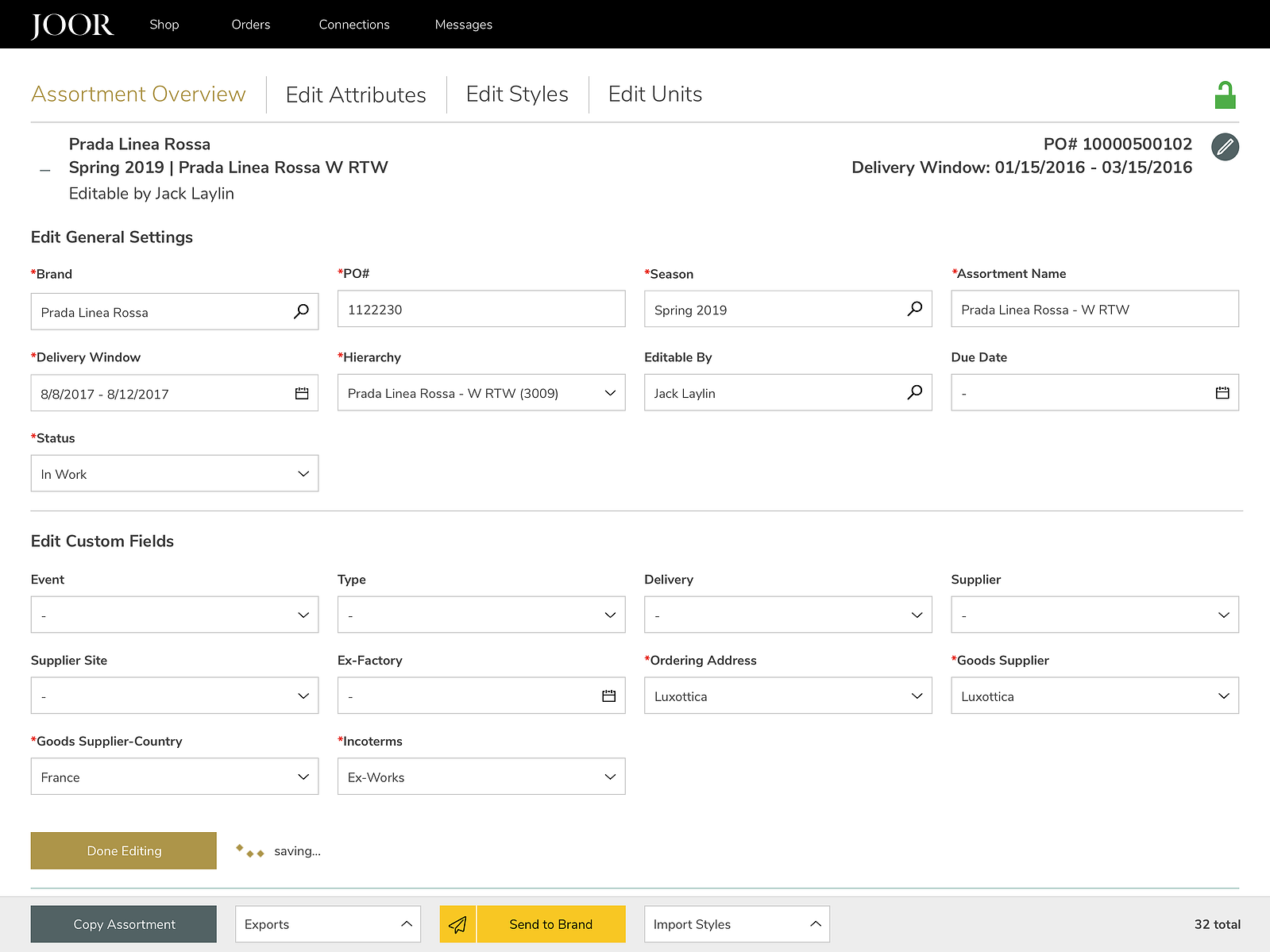The height and width of the screenshot is (952, 1270).
Task: Click the Copy Assortment button
Action: click(124, 924)
